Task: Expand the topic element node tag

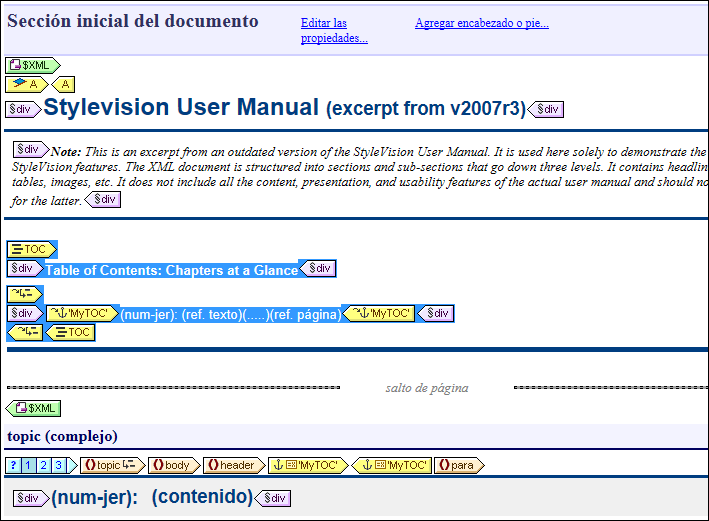Action: click(x=110, y=465)
